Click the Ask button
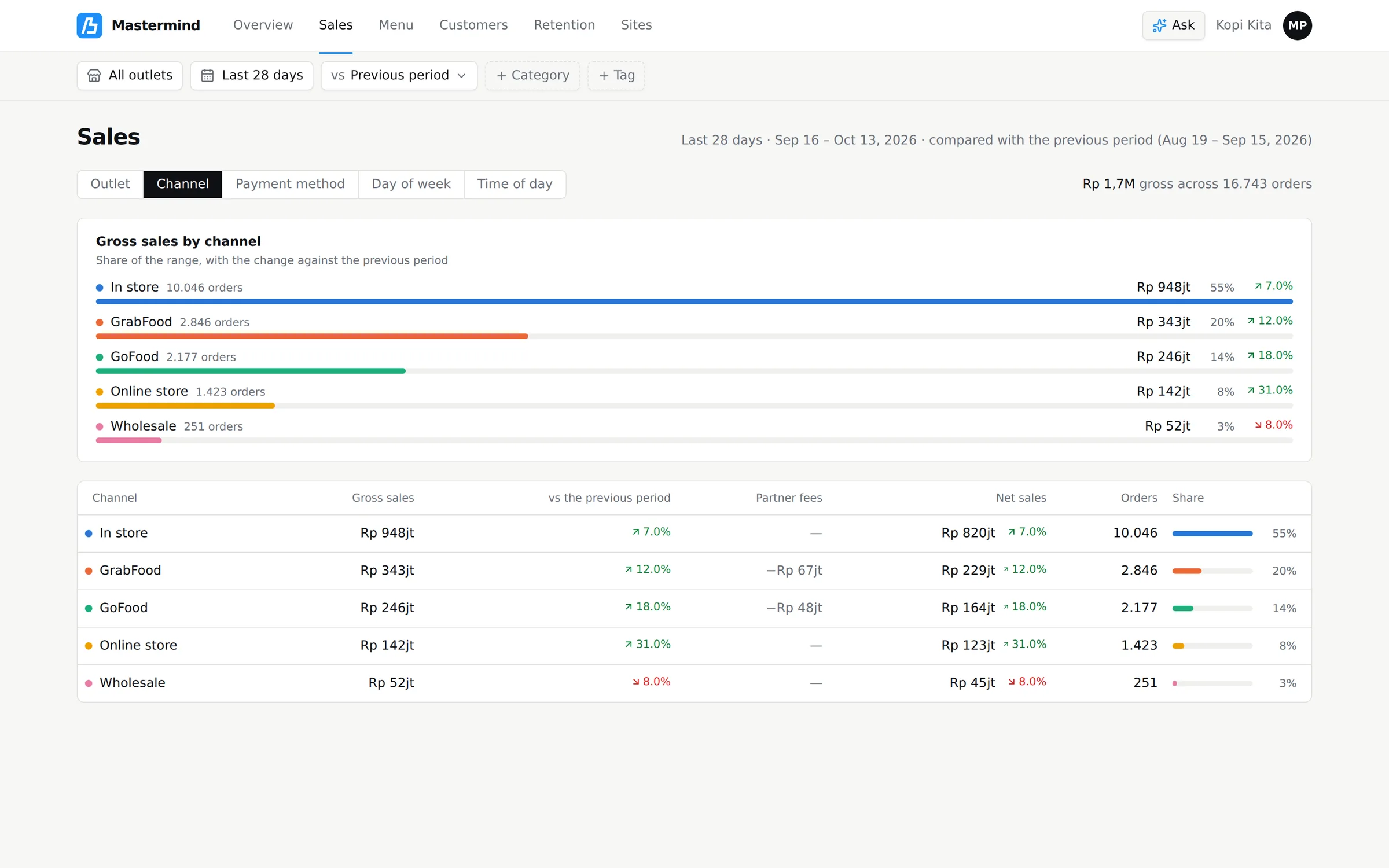1389x868 pixels. coord(1173,25)
